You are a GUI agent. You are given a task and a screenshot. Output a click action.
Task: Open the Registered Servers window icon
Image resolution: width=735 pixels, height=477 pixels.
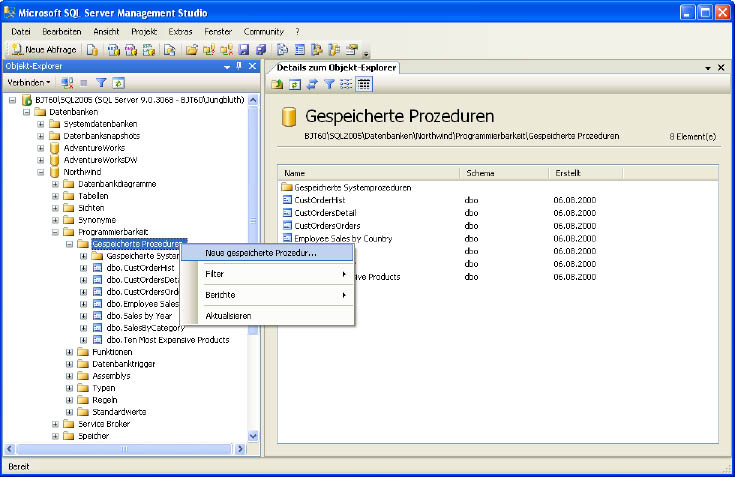pyautogui.click(x=282, y=49)
